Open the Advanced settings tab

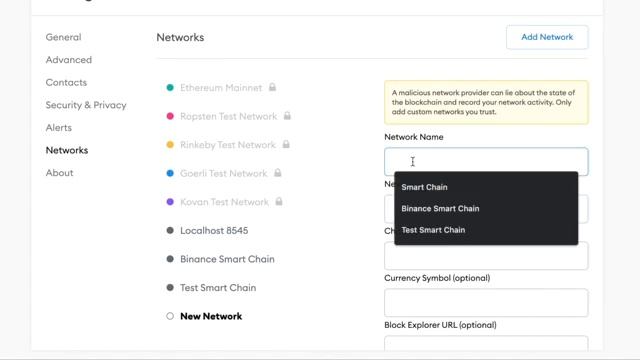pos(69,60)
